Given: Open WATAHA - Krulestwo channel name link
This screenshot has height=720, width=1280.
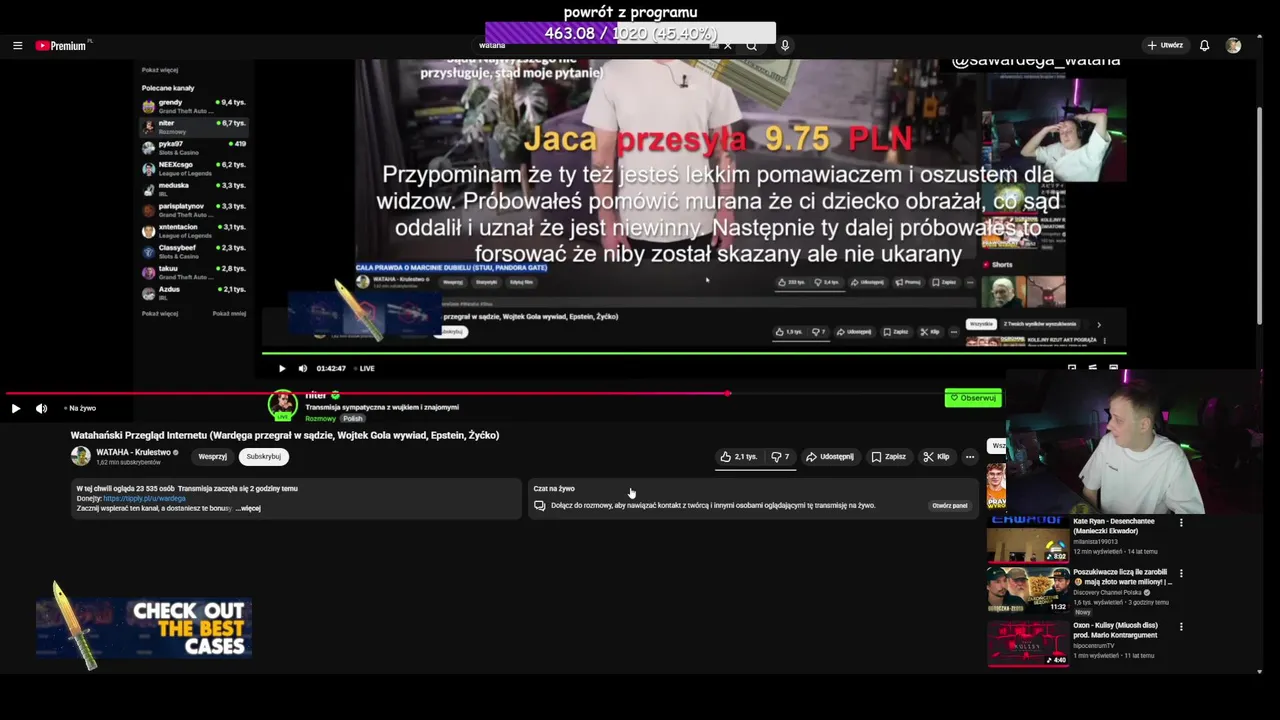Looking at the screenshot, I should pyautogui.click(x=133, y=452).
